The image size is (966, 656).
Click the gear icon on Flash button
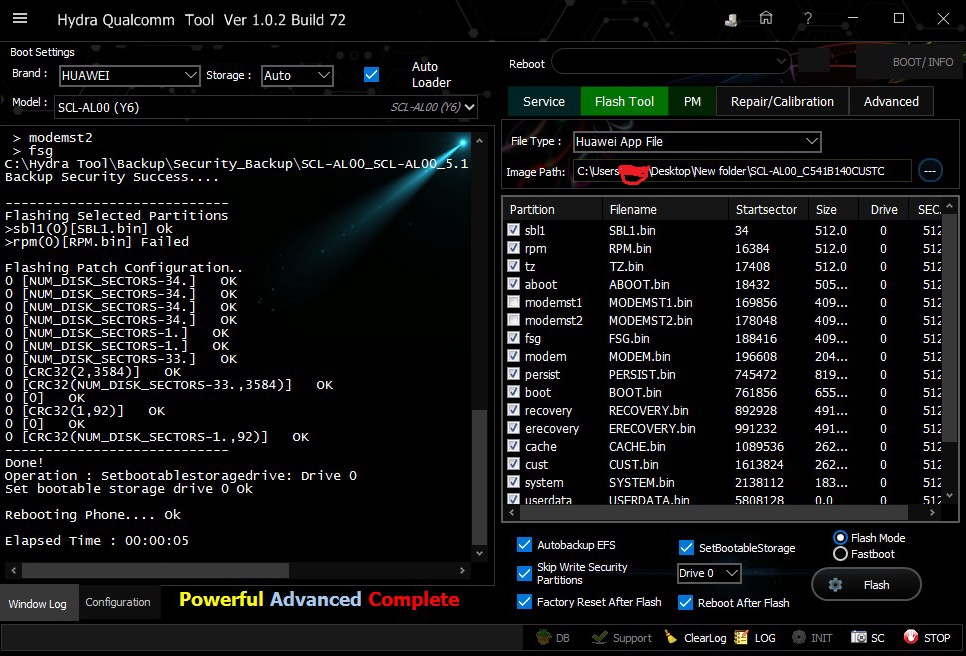click(835, 585)
